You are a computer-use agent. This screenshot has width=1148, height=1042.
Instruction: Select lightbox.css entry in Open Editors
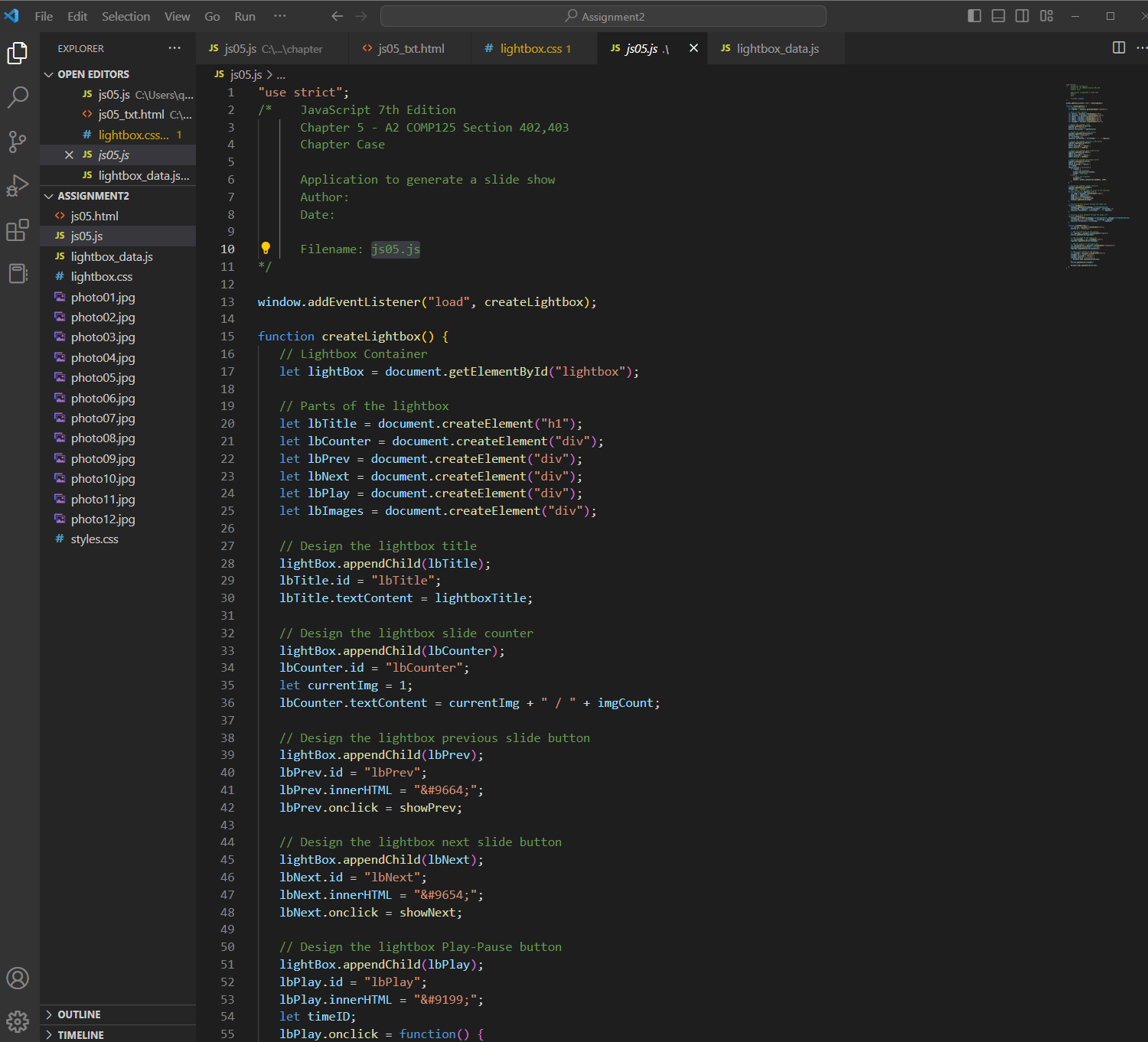click(x=118, y=135)
